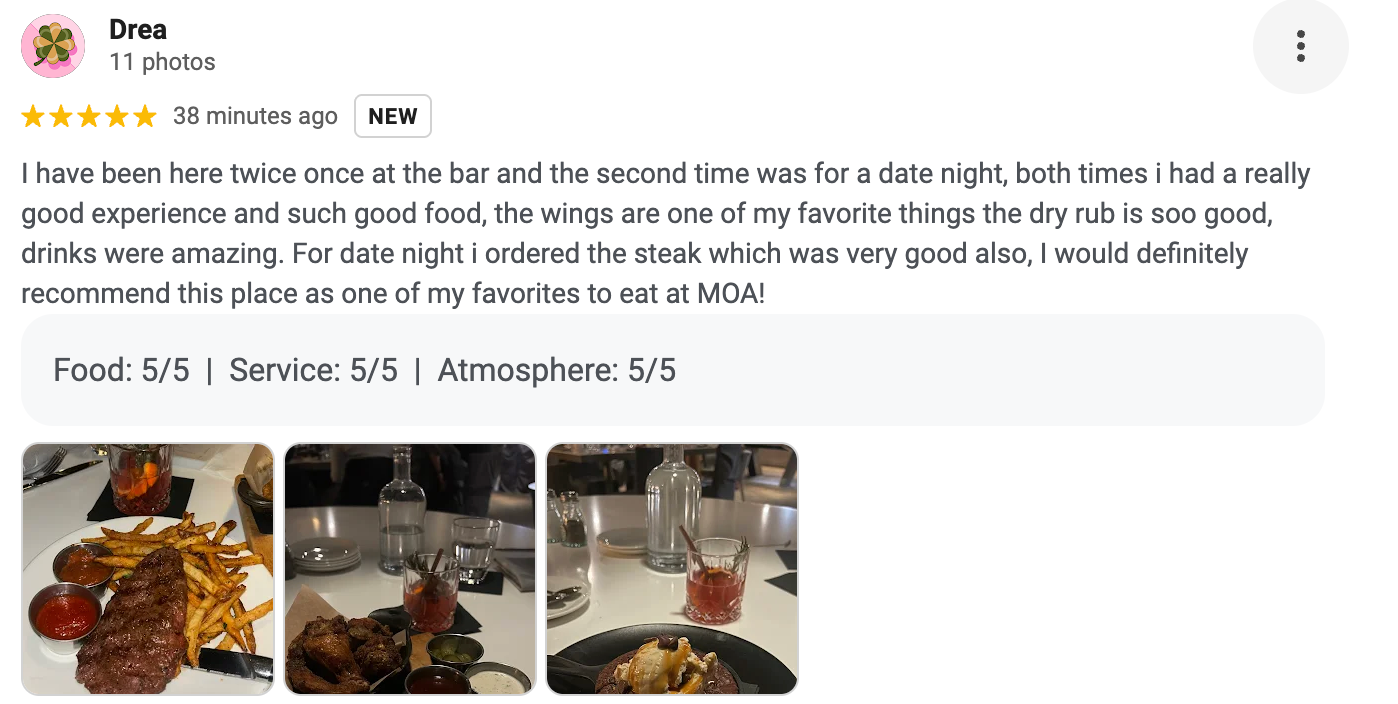Open options via the vertical ellipsis
Image resolution: width=1398 pixels, height=704 pixels.
pyautogui.click(x=1300, y=45)
